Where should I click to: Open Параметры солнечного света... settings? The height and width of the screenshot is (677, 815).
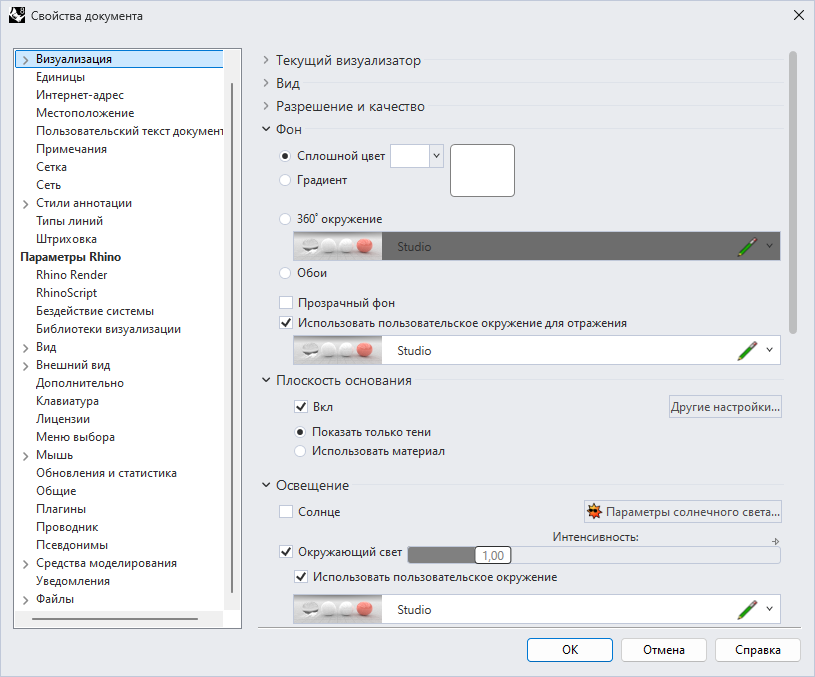(x=683, y=512)
